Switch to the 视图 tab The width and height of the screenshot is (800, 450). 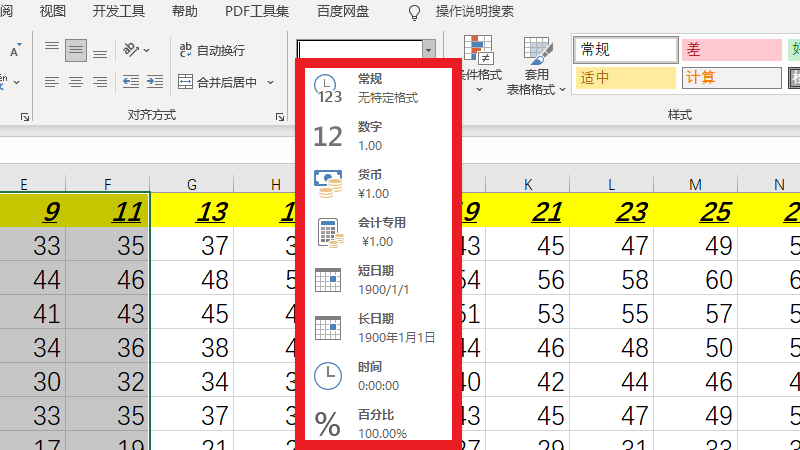tap(53, 12)
